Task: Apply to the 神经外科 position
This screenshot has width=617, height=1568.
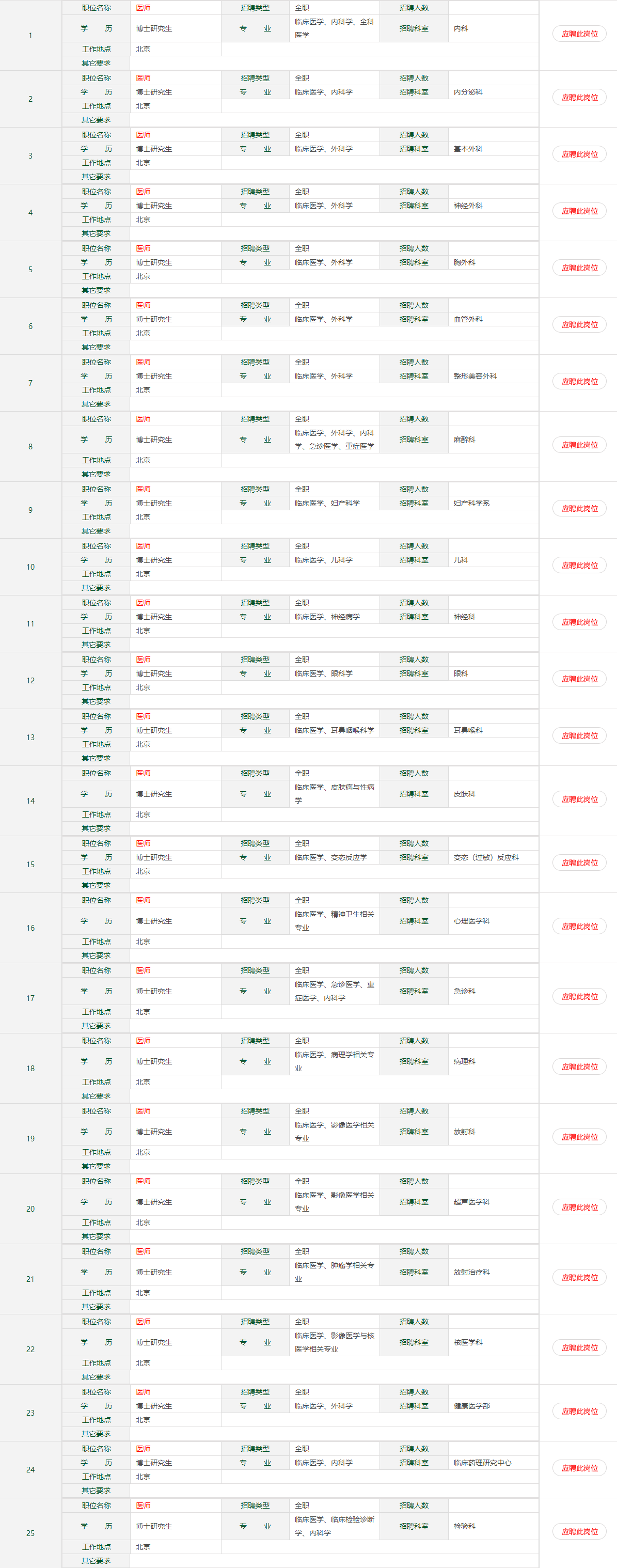Action: 579,211
